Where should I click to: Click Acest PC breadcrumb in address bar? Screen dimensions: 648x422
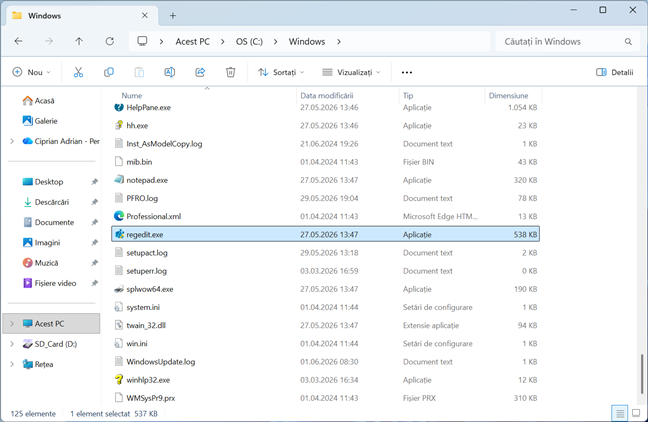pos(193,42)
